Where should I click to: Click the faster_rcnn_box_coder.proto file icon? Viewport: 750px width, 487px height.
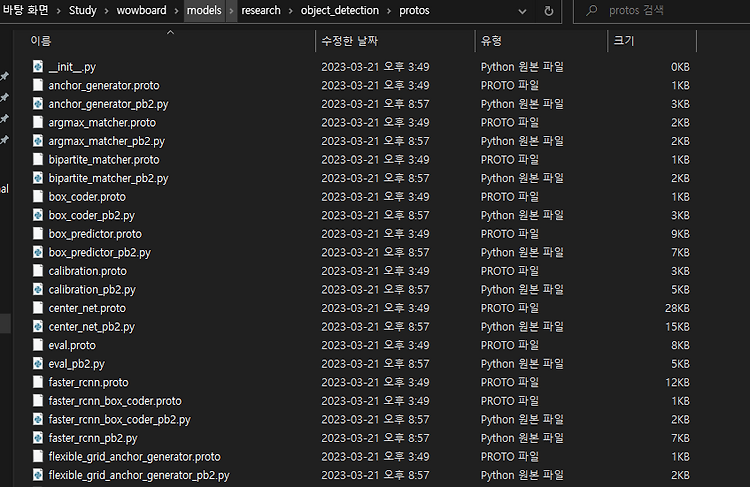pos(38,401)
